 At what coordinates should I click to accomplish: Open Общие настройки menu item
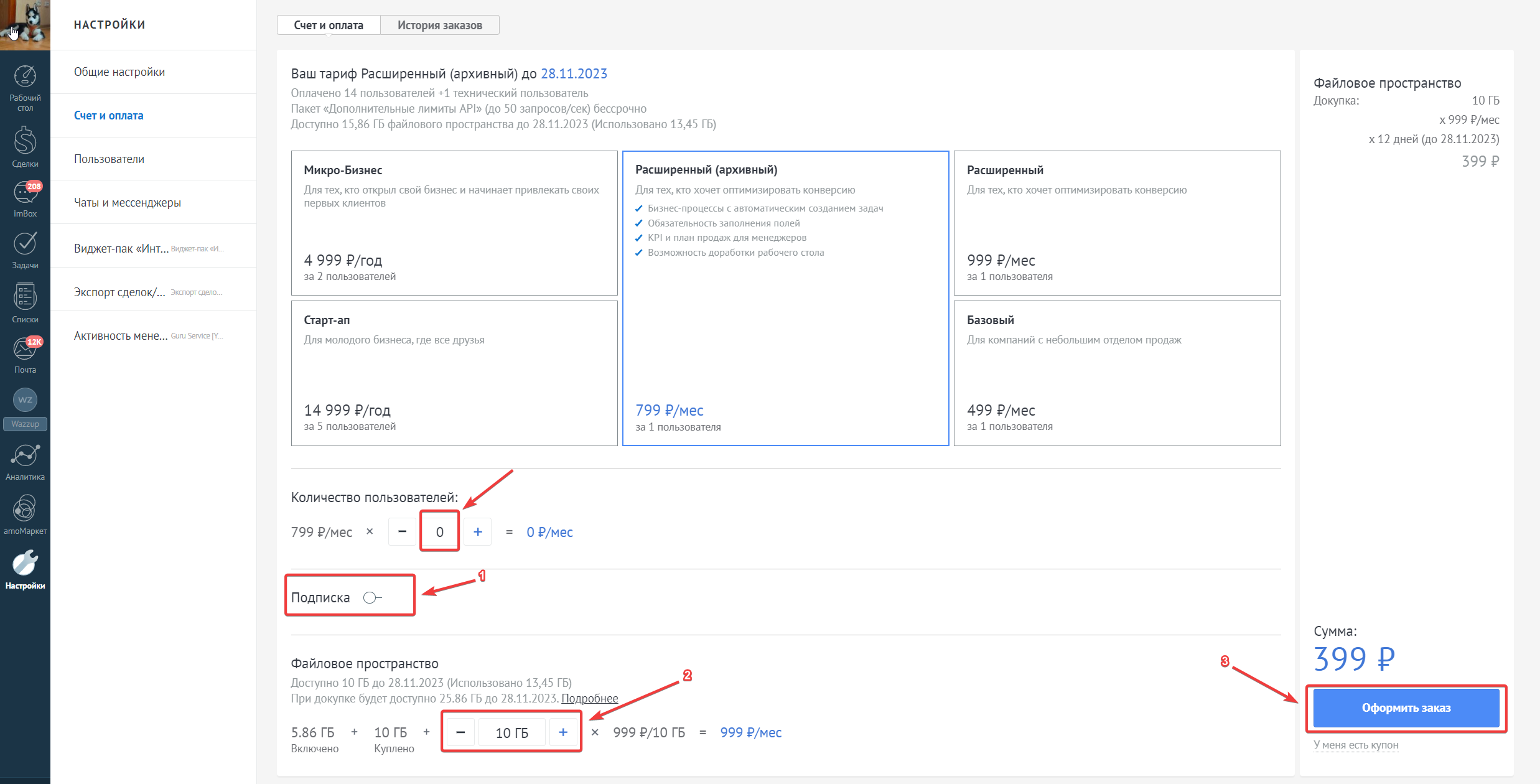pos(153,72)
